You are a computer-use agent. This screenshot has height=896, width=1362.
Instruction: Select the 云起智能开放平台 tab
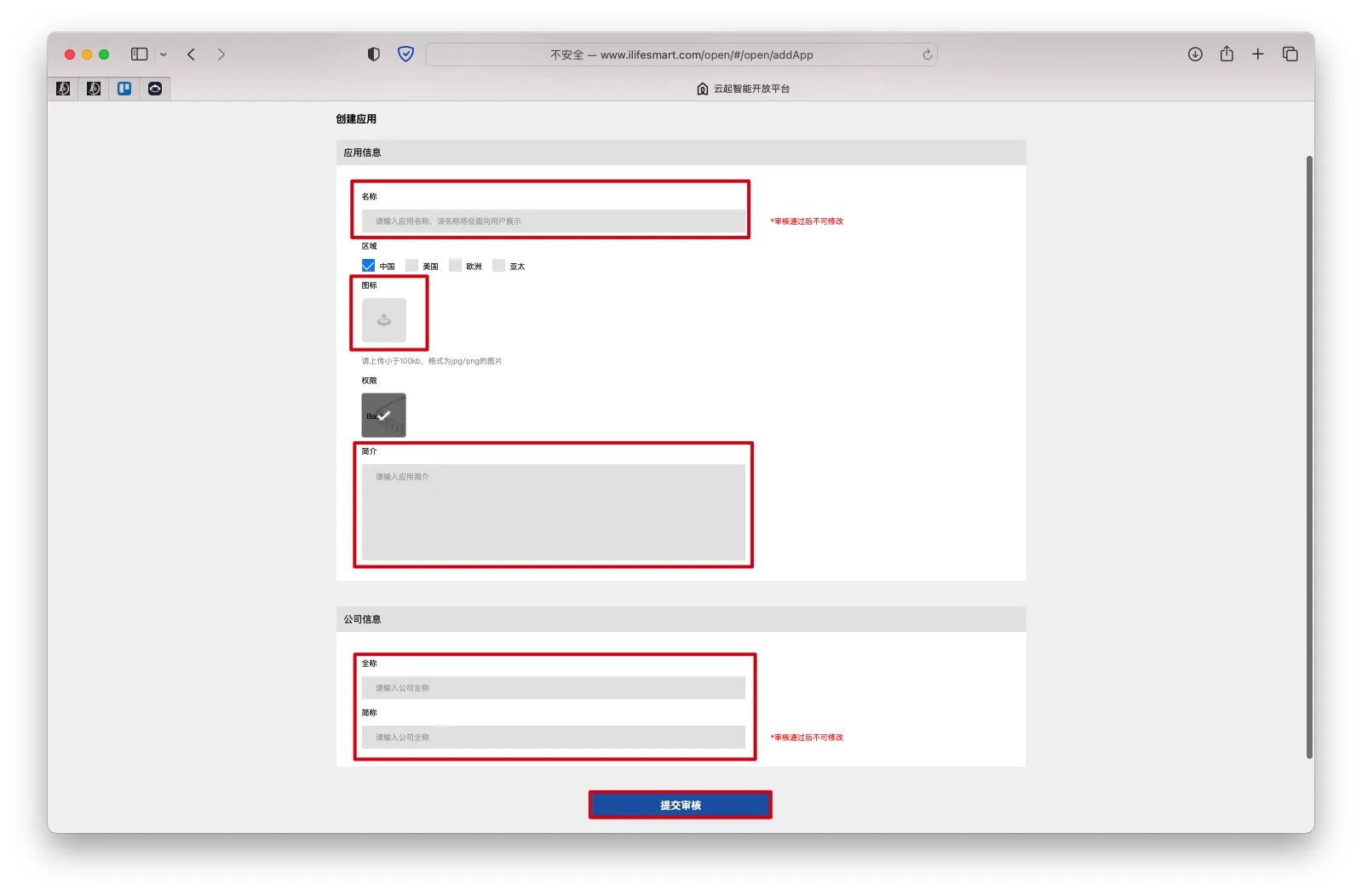coord(743,89)
